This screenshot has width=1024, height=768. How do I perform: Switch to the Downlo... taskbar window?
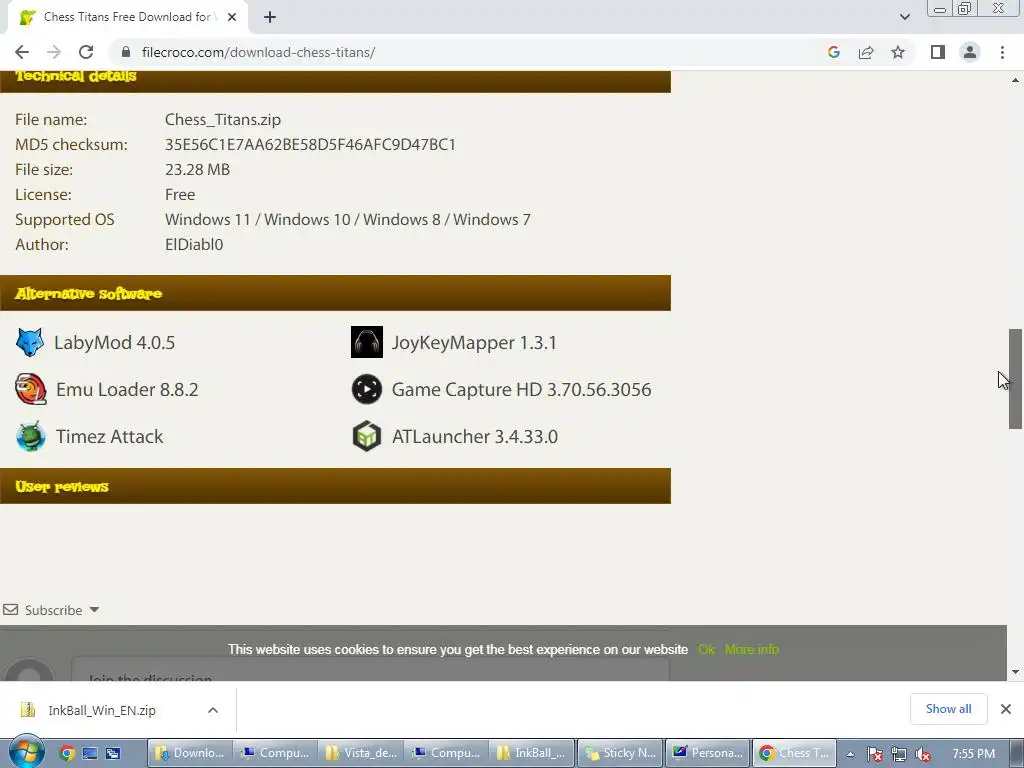[x=190, y=753]
